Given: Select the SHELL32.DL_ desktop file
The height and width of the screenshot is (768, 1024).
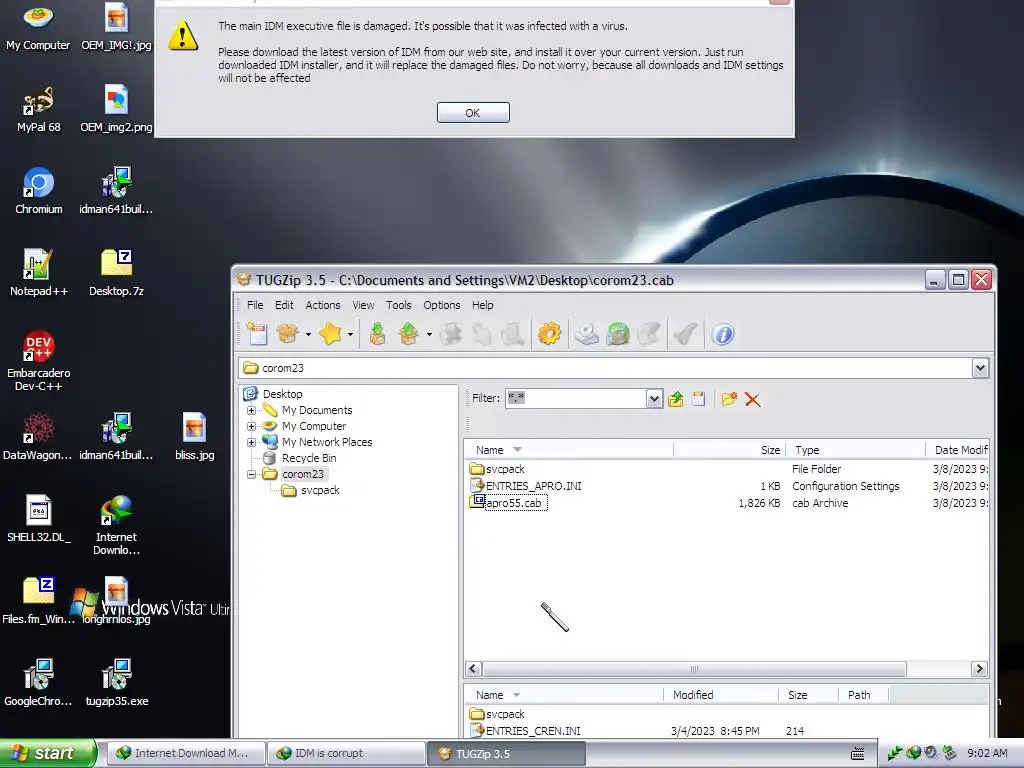Looking at the screenshot, I should point(39,519).
